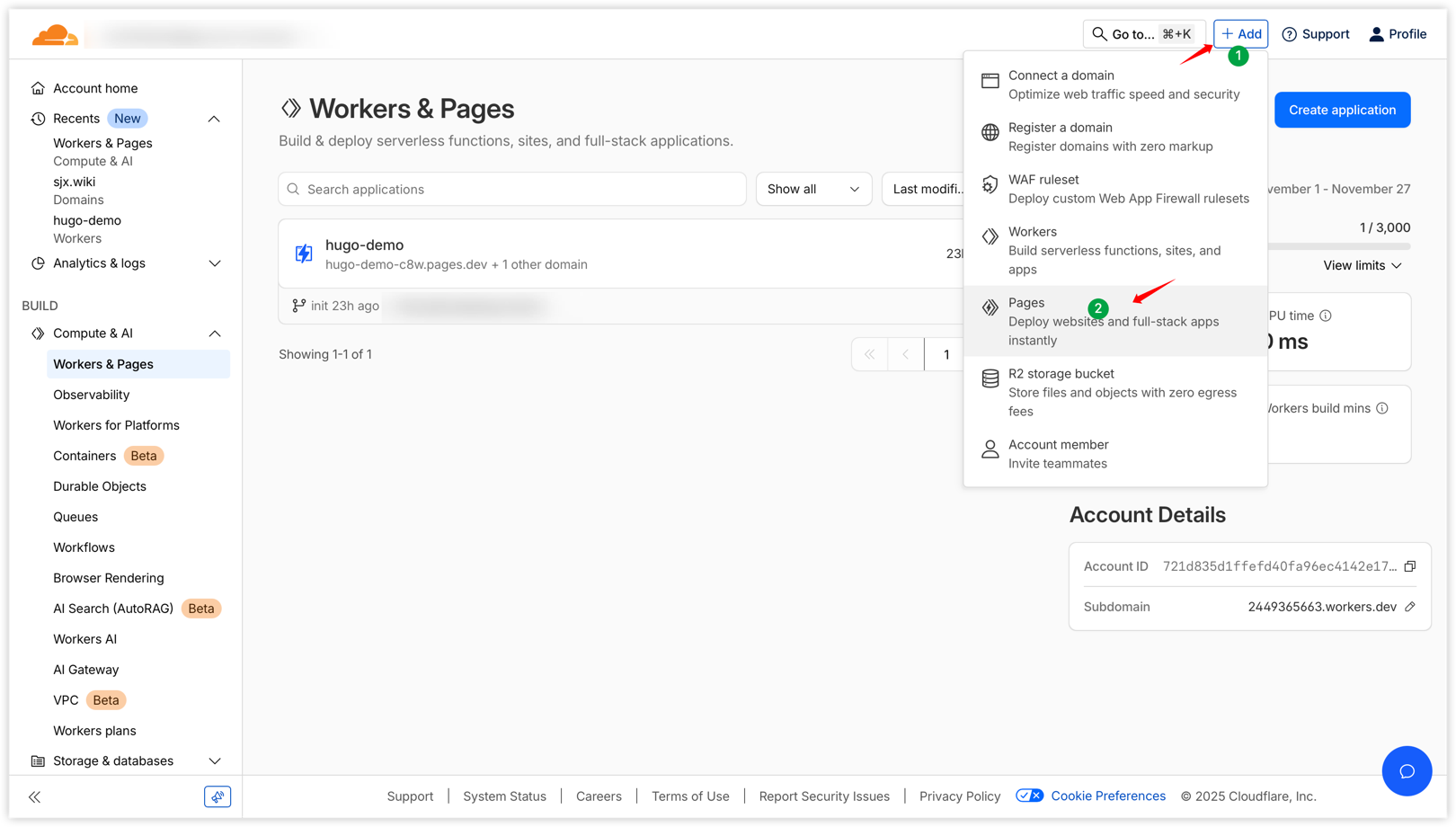Open the Privacy Policy footer link
1456x827 pixels.
959,796
